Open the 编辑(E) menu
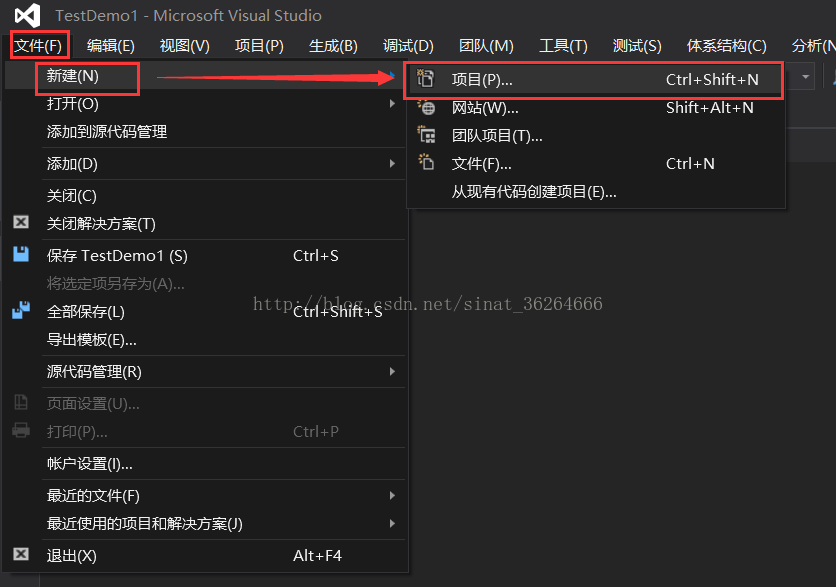 [x=111, y=46]
